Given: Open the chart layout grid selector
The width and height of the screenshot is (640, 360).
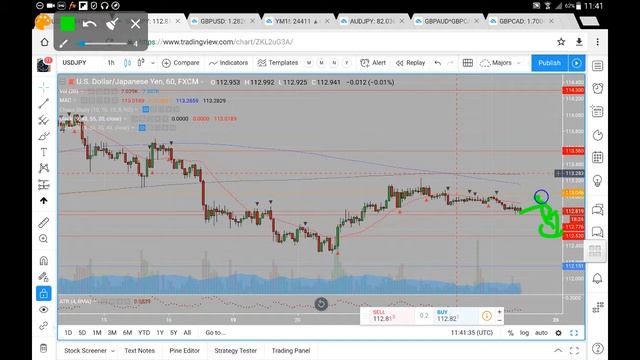Looking at the screenshot, I should (468, 63).
